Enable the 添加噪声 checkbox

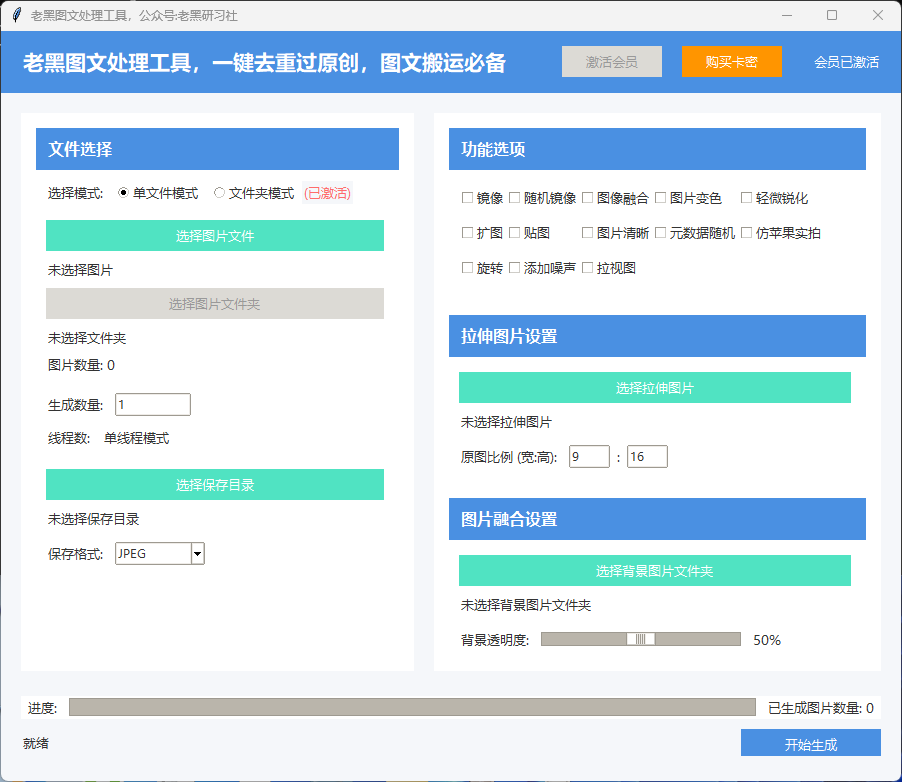(x=515, y=268)
